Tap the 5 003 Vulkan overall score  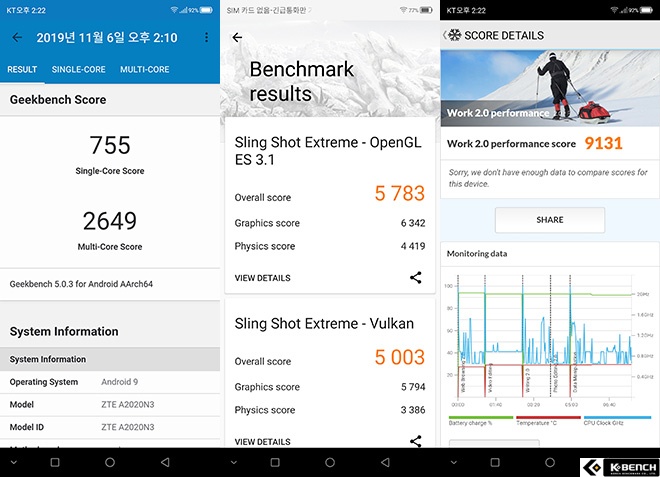[399, 357]
